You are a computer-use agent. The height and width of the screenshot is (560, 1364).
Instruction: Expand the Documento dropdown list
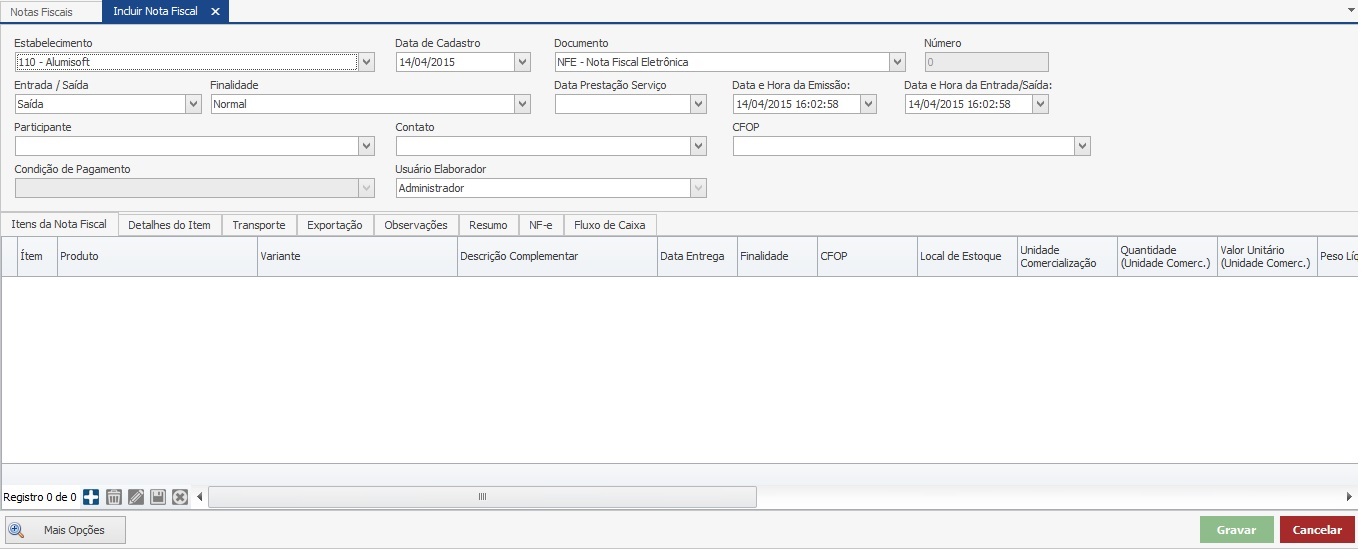897,62
